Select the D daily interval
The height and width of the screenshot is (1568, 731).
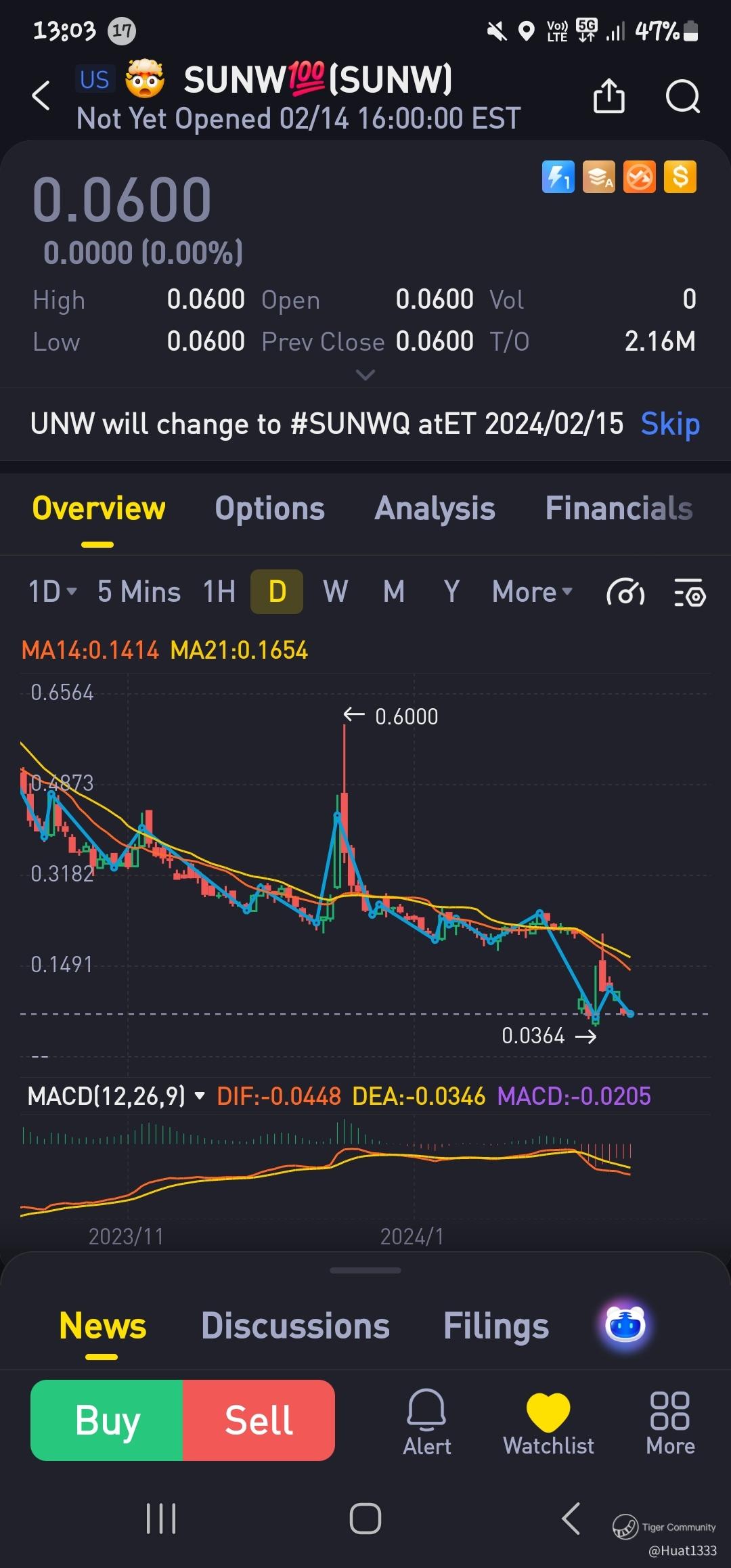pos(277,592)
